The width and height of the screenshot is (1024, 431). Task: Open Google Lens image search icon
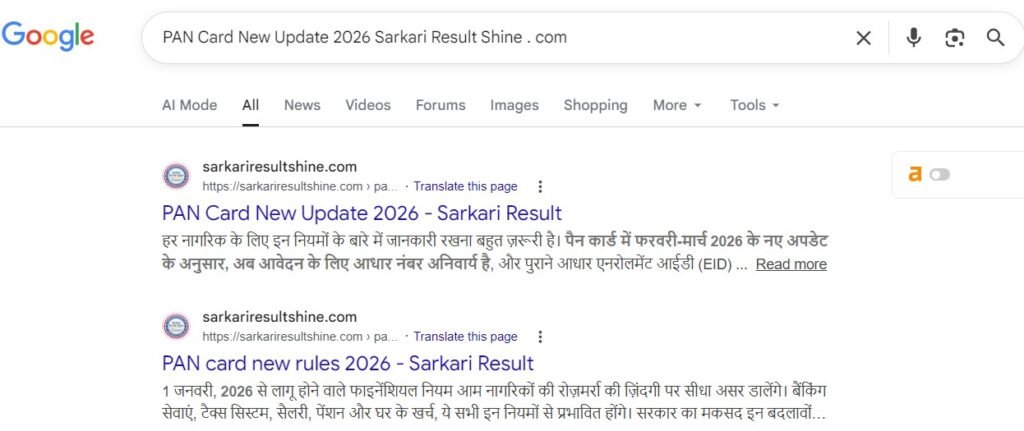point(954,38)
